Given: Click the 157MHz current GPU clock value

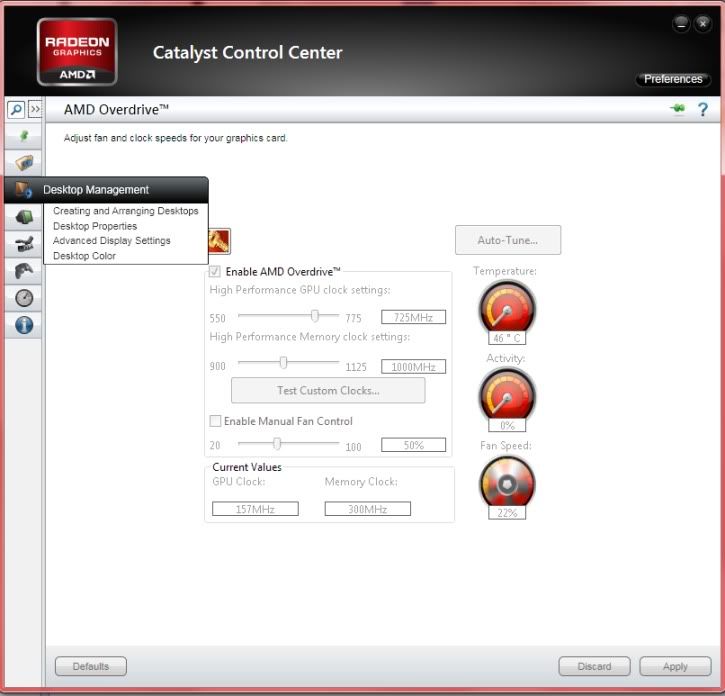Looking at the screenshot, I should 255,509.
